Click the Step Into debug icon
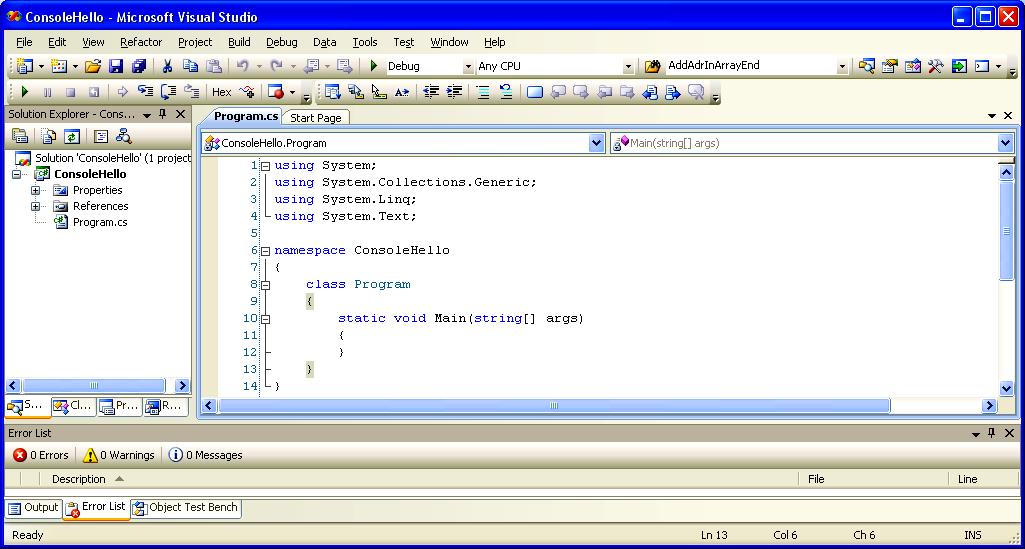Viewport: 1025px width, 549px height. coord(145,92)
